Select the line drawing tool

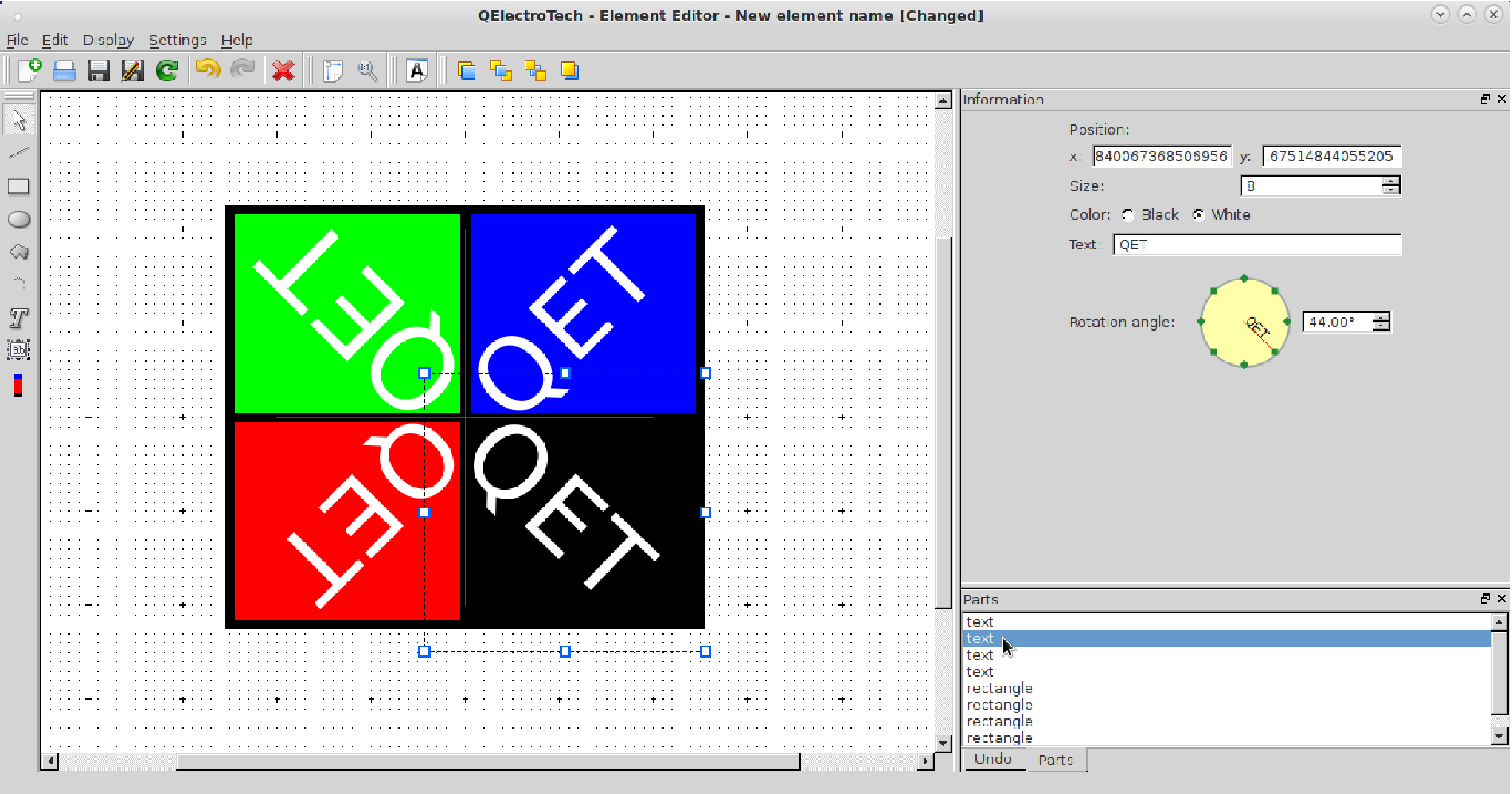(18, 152)
